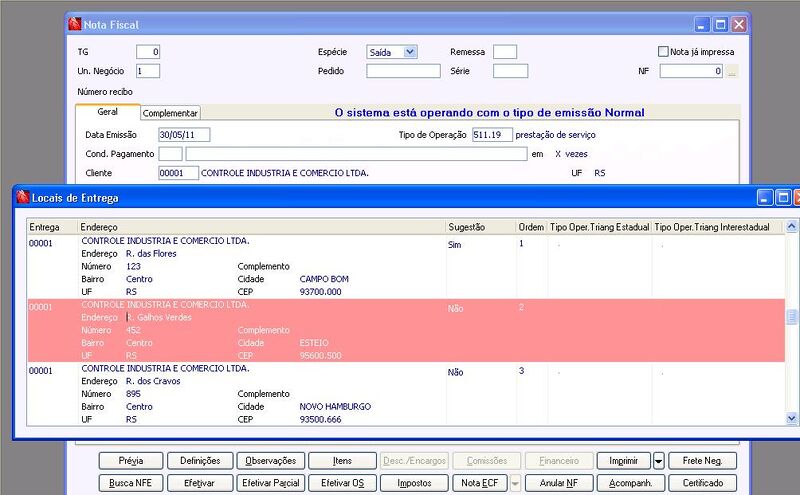Expand the Imprimir dropdown arrow

pyautogui.click(x=658, y=461)
